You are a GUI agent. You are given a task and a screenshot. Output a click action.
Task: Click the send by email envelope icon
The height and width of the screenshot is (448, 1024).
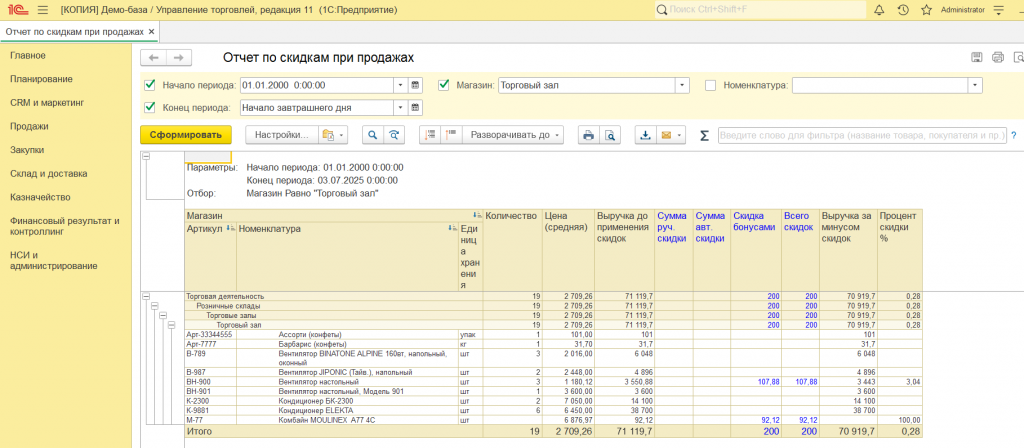[666, 135]
